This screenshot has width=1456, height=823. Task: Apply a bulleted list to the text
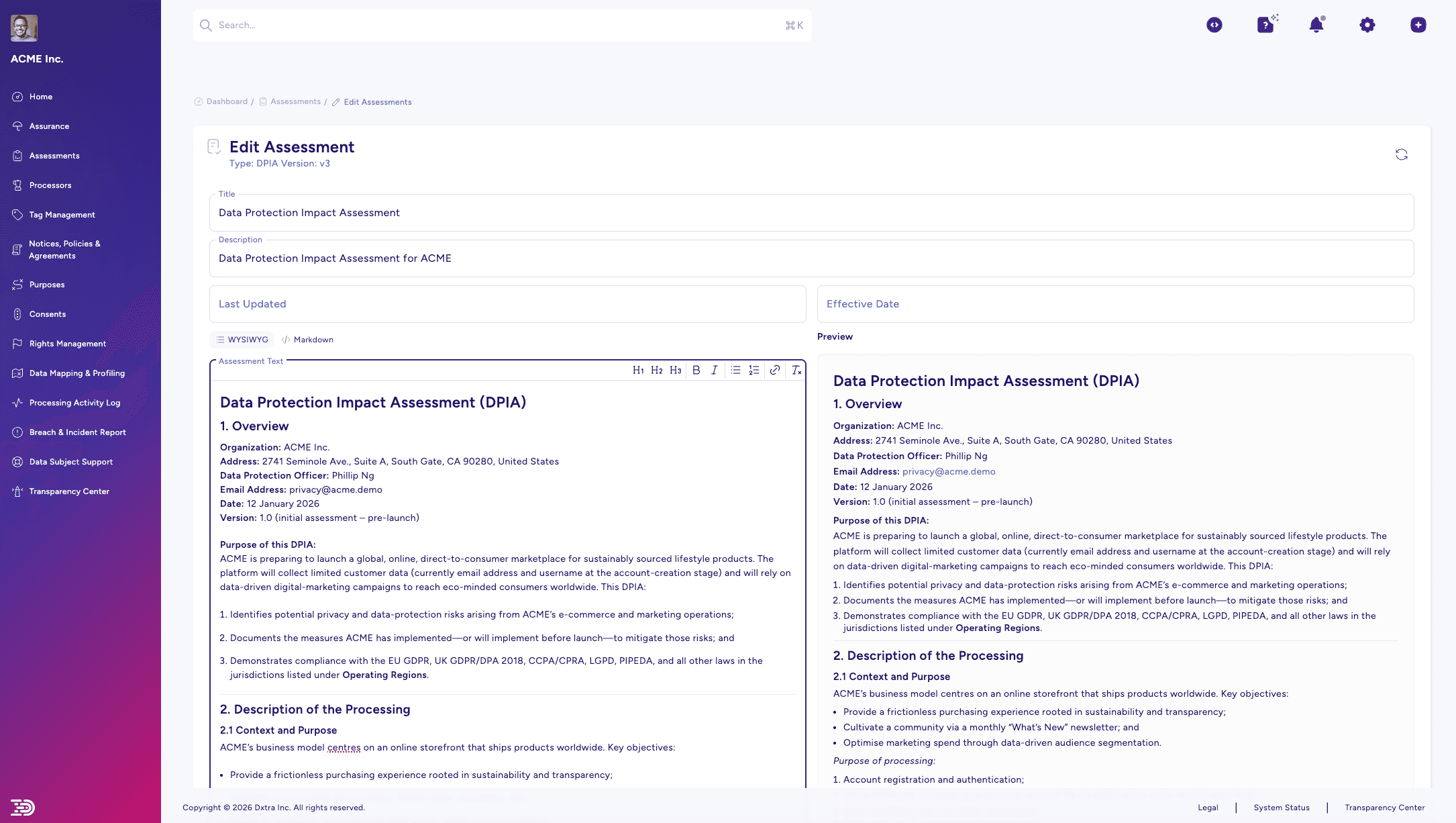coord(735,370)
